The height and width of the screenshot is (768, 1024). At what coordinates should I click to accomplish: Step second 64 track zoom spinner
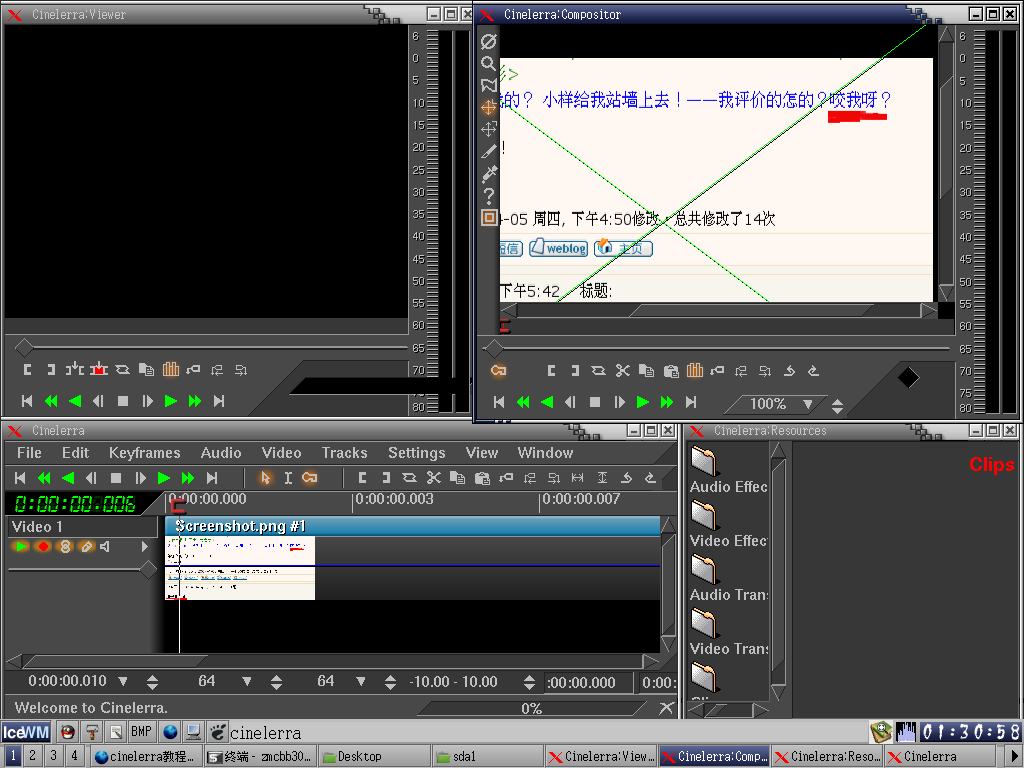(391, 683)
